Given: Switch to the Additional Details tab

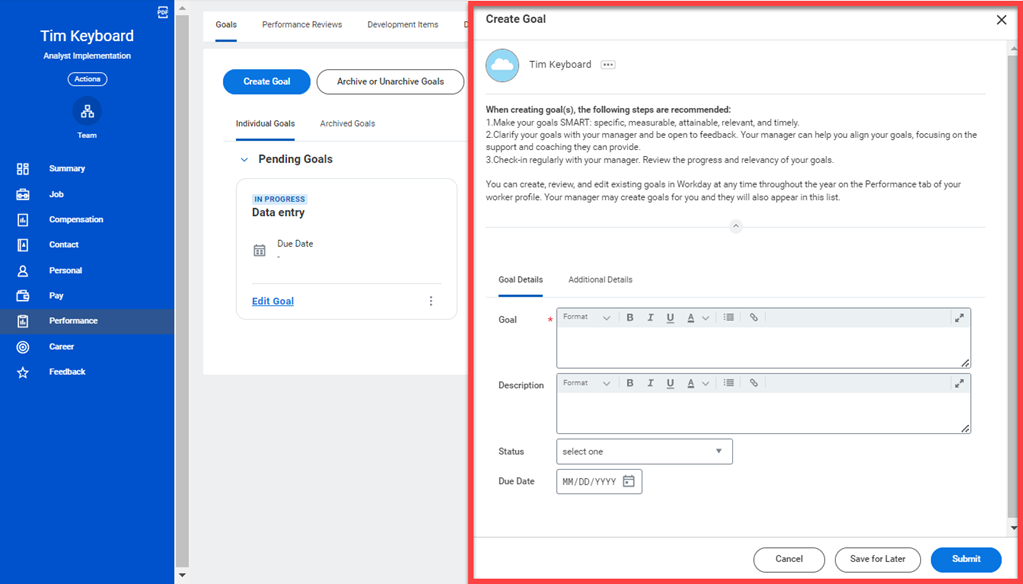Looking at the screenshot, I should [600, 280].
